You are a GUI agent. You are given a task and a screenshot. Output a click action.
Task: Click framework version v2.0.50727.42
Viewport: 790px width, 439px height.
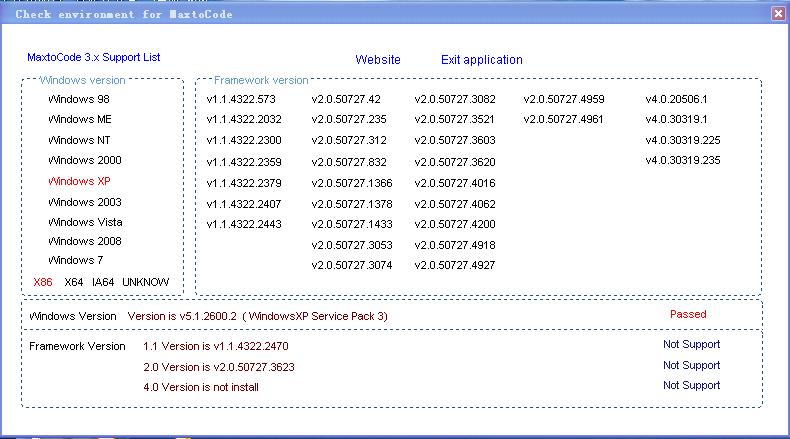346,99
